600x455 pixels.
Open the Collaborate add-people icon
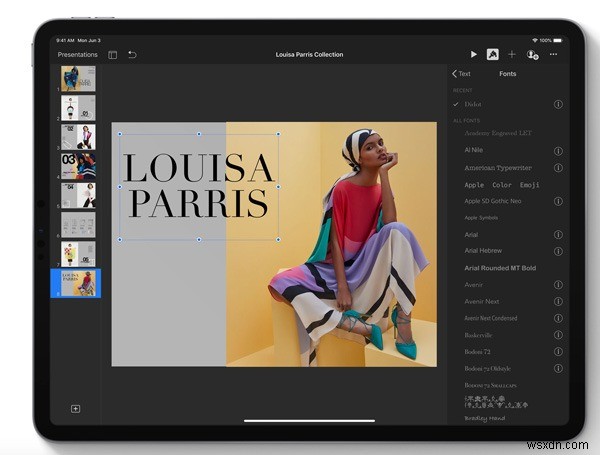coord(533,55)
